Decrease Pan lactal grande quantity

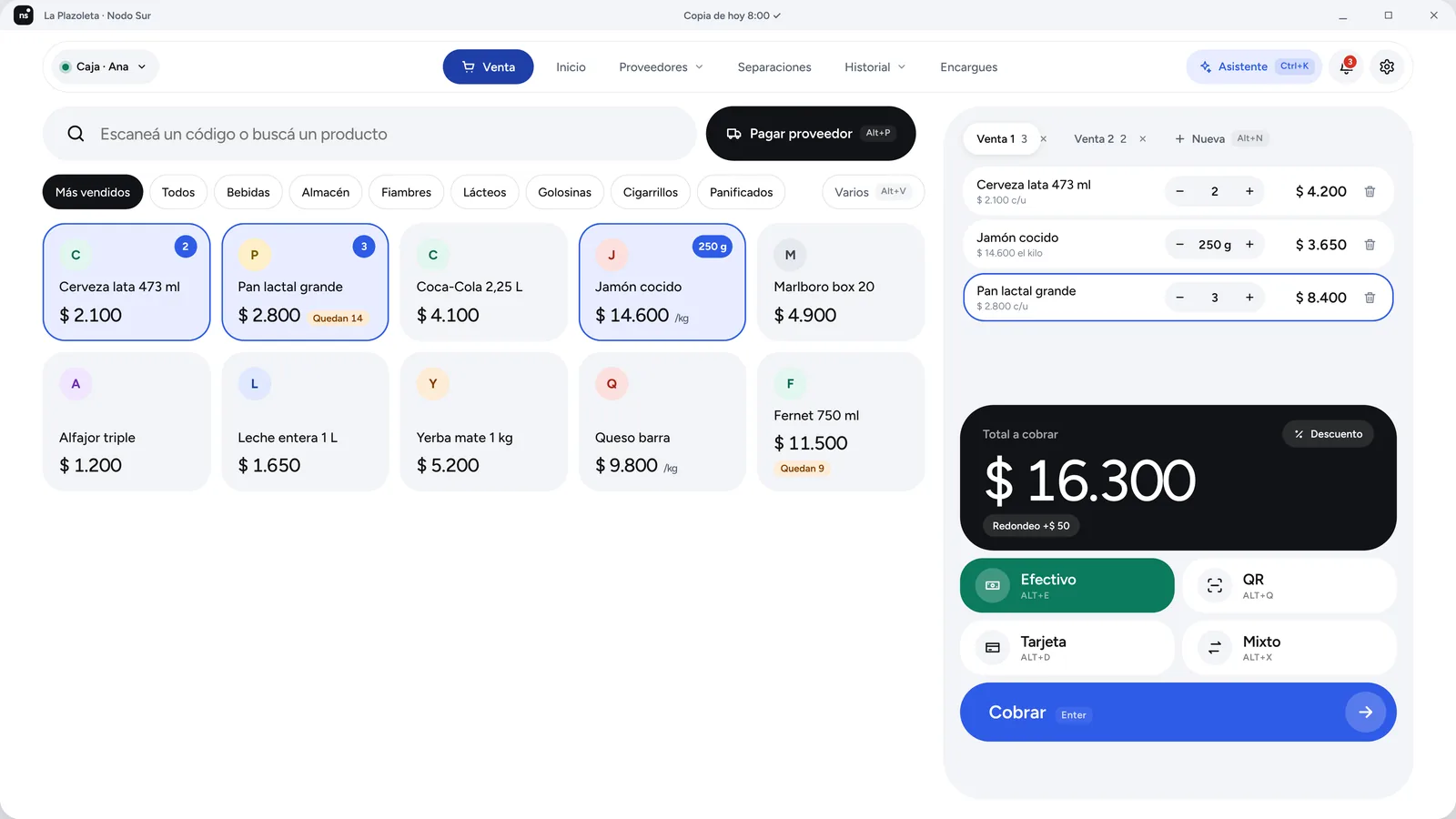tap(1179, 298)
